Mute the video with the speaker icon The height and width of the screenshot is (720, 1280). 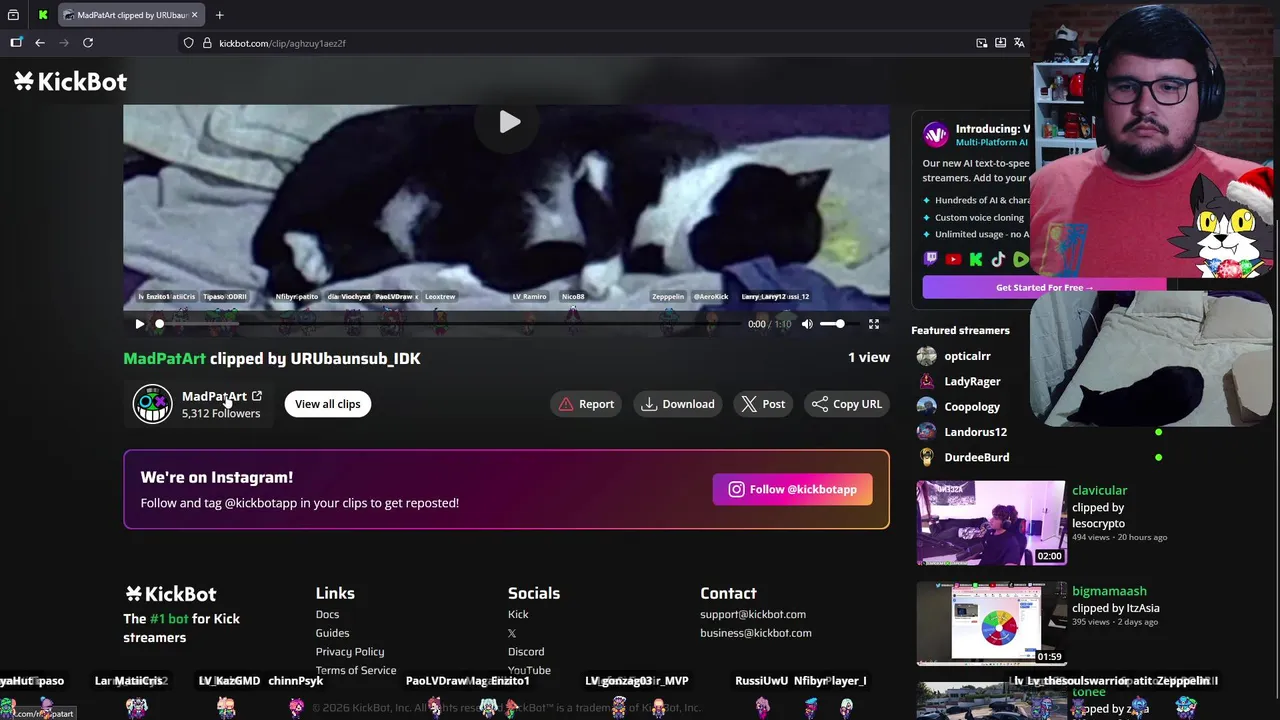(807, 324)
